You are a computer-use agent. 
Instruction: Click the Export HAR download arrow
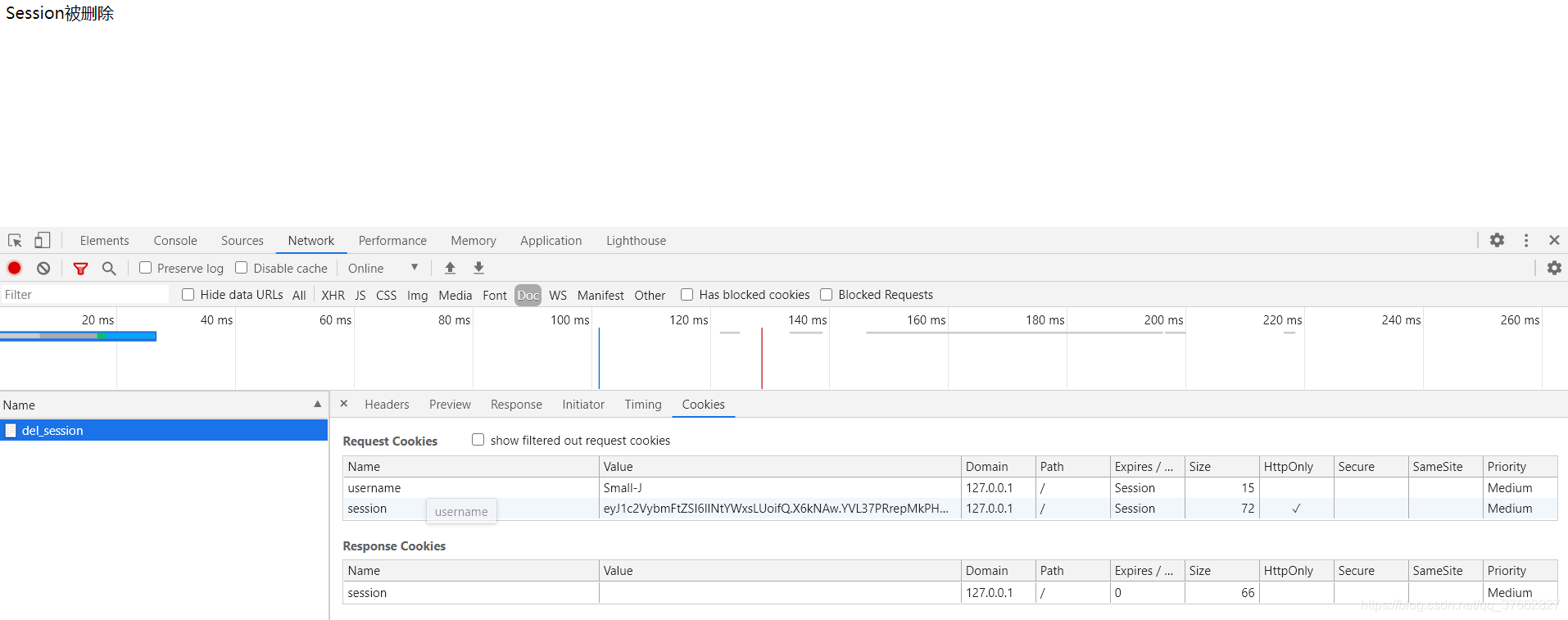coord(479,268)
